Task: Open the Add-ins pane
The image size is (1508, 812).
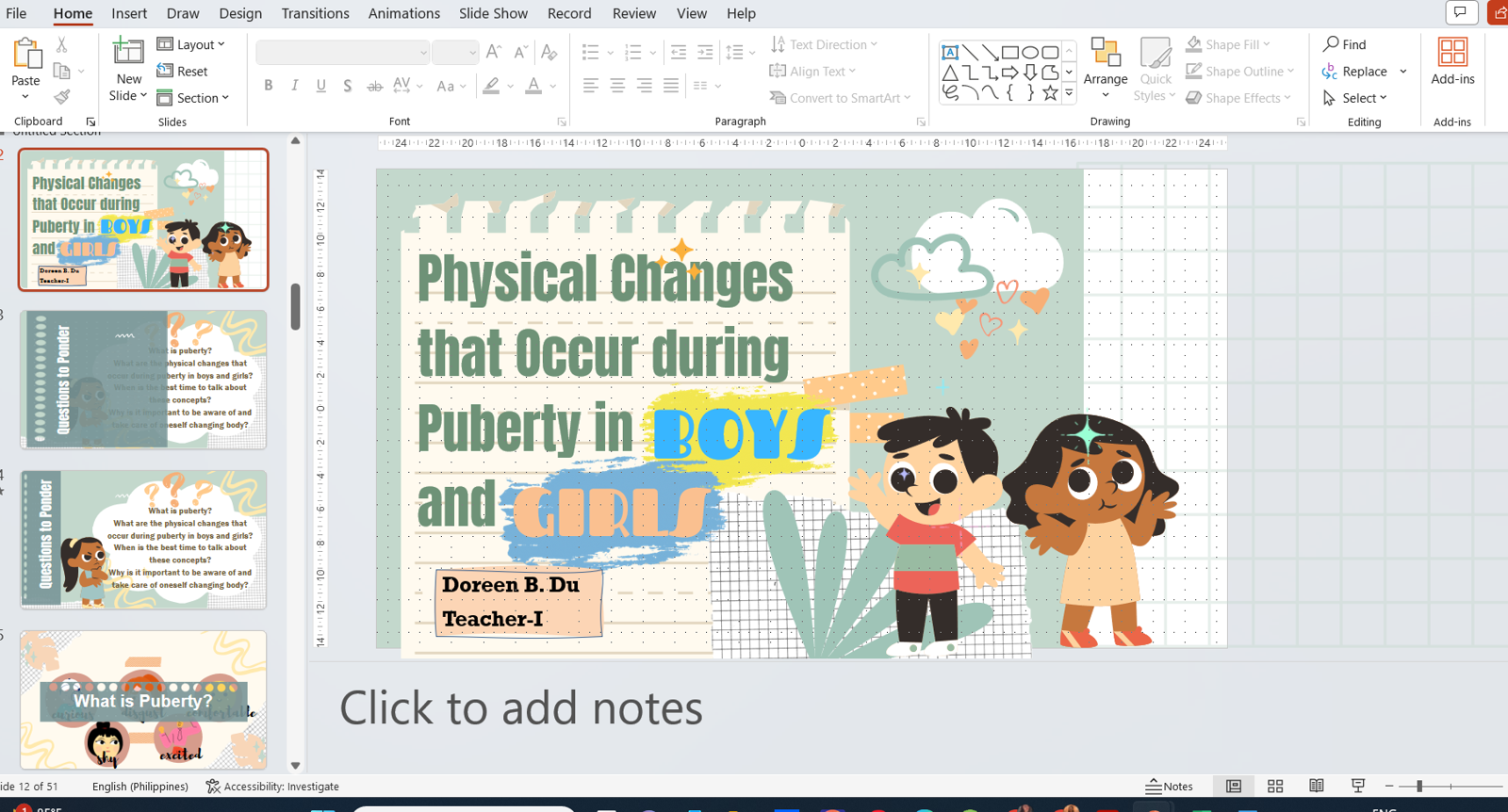Action: pos(1452,62)
